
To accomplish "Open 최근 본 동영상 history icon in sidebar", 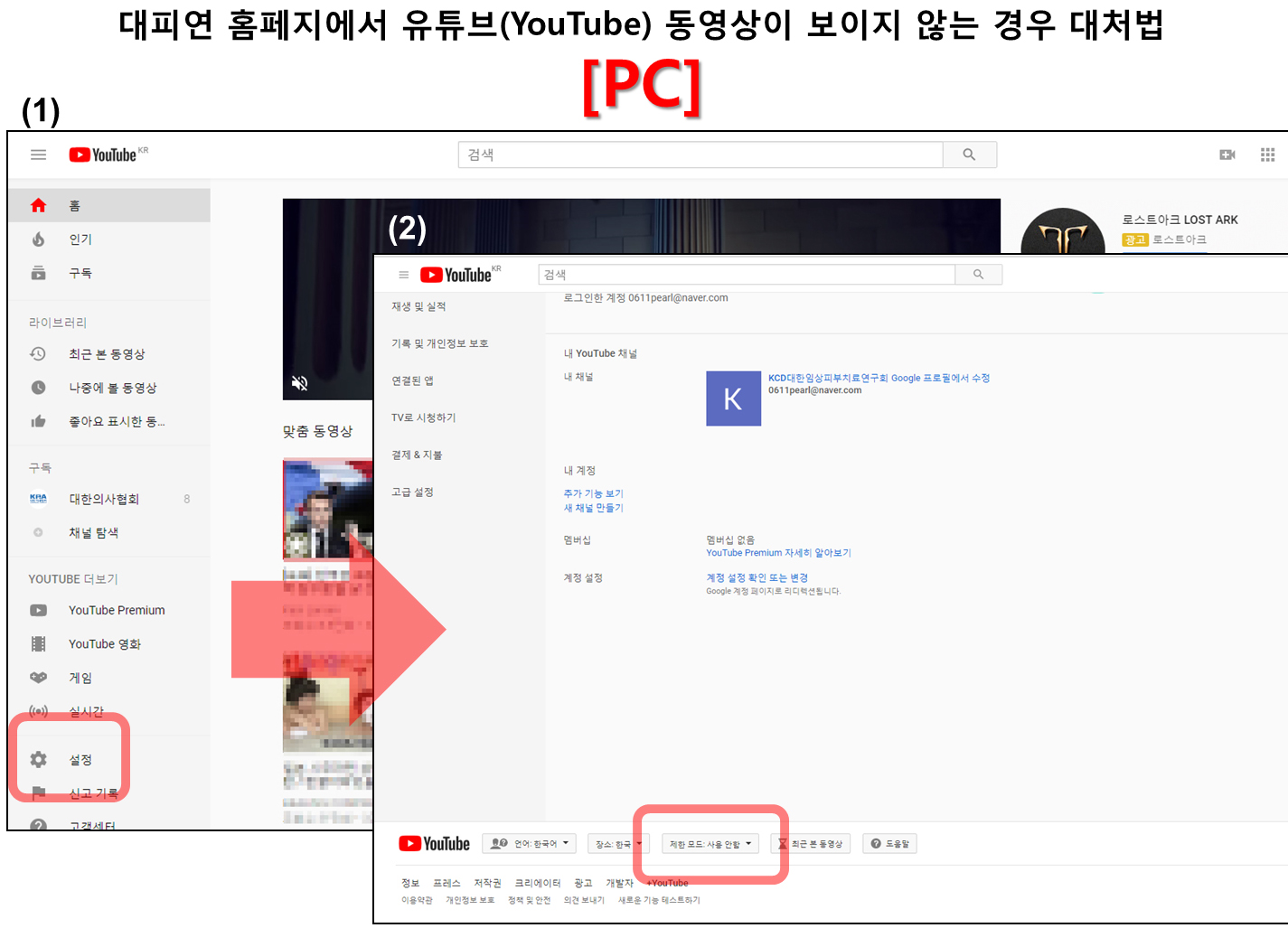I will click(x=38, y=354).
